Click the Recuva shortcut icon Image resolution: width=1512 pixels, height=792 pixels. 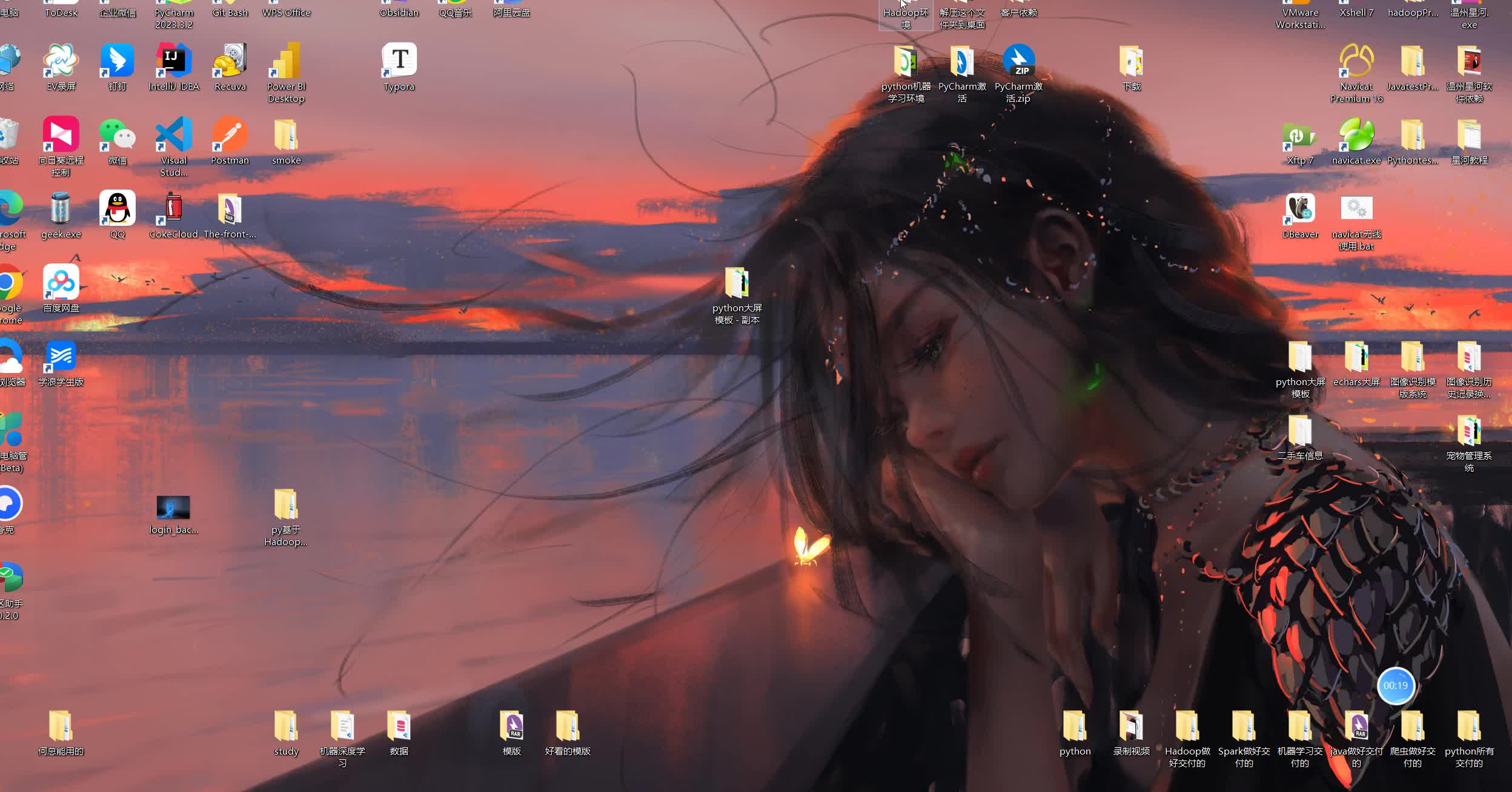(x=230, y=61)
